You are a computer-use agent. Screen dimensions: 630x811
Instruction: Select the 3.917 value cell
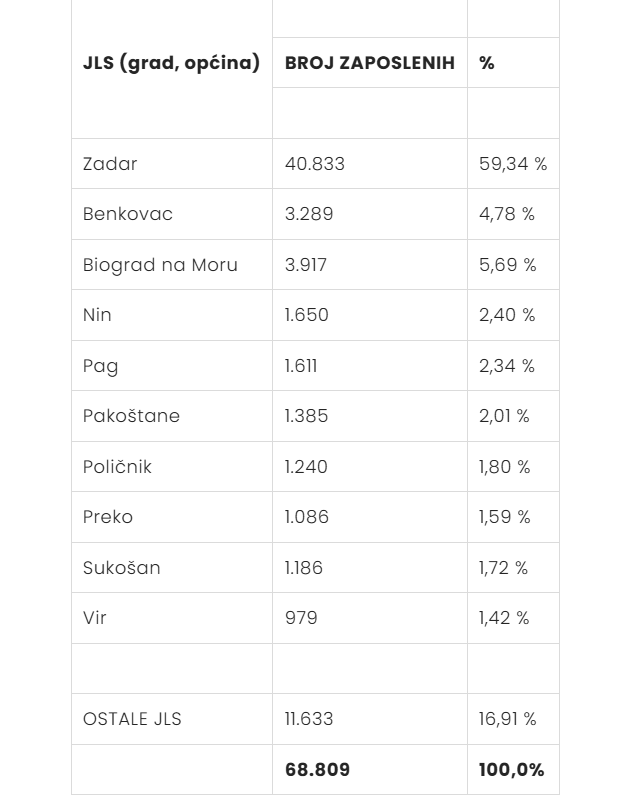[306, 265]
